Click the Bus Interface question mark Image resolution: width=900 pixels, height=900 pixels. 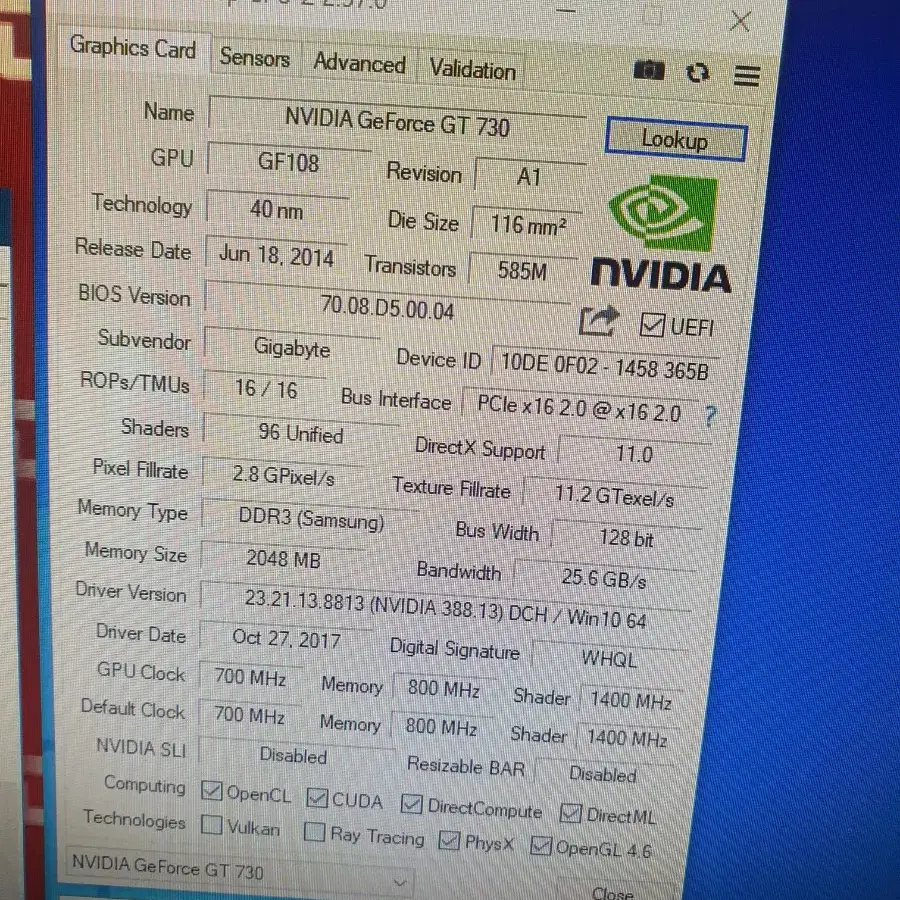[711, 416]
